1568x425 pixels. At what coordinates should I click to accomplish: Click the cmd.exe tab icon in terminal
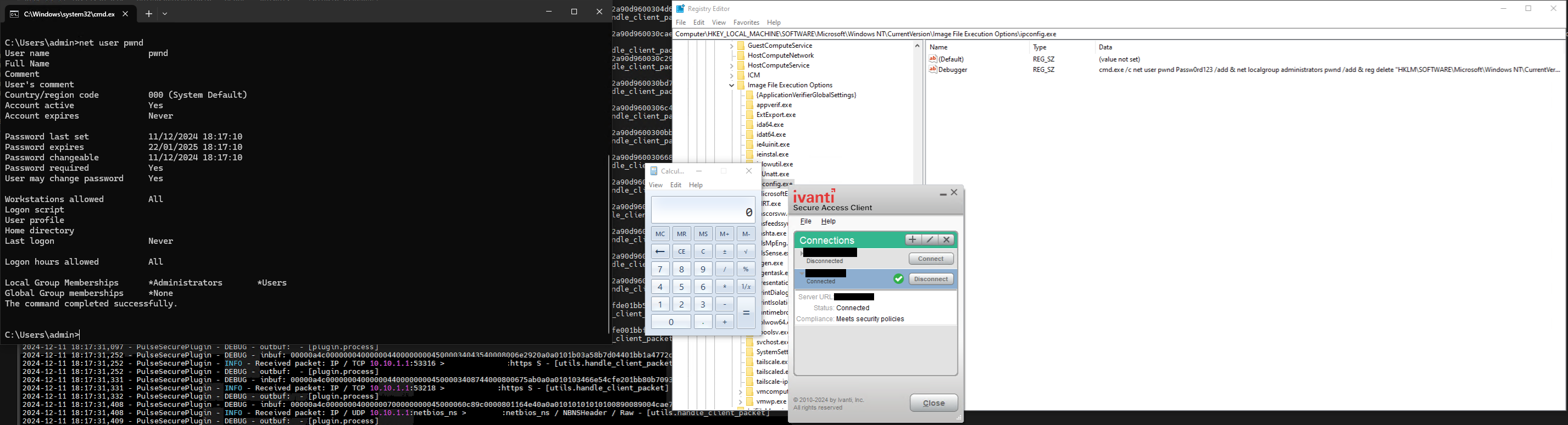coord(13,14)
